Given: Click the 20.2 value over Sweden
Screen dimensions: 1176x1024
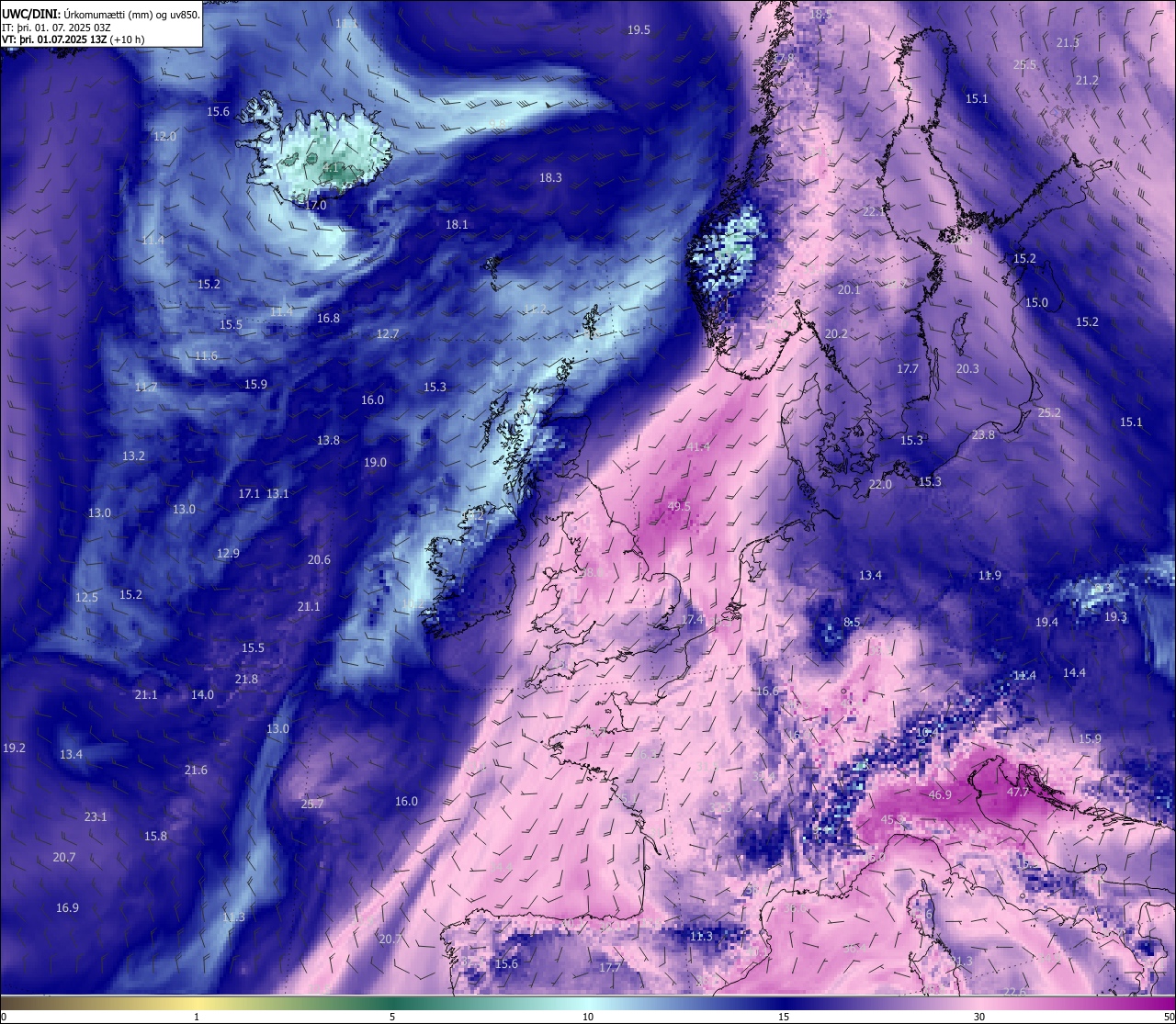Looking at the screenshot, I should (836, 333).
